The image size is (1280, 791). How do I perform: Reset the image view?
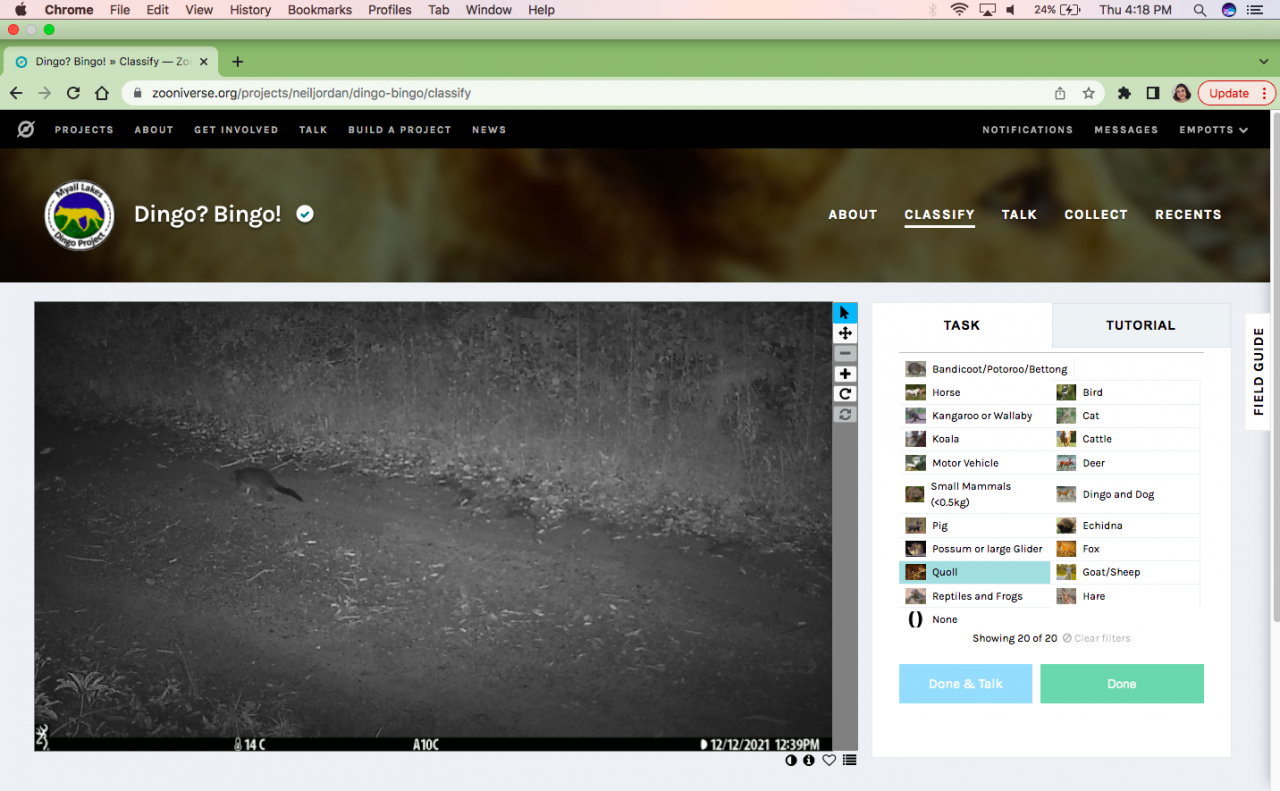pos(845,414)
